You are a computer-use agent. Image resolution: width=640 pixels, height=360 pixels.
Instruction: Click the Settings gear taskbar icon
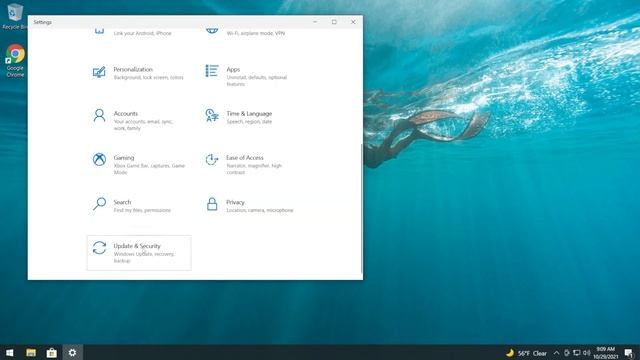[x=72, y=353]
